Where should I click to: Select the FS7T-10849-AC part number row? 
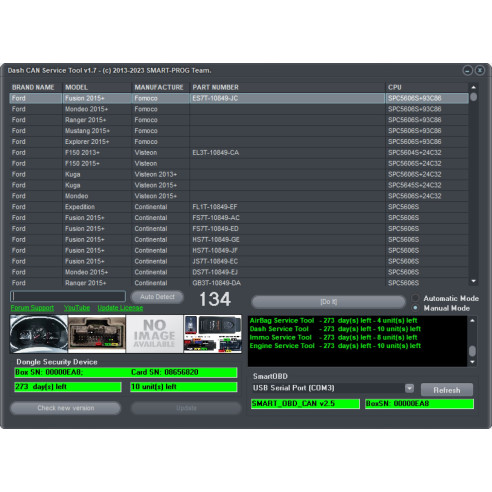pyautogui.click(x=239, y=218)
